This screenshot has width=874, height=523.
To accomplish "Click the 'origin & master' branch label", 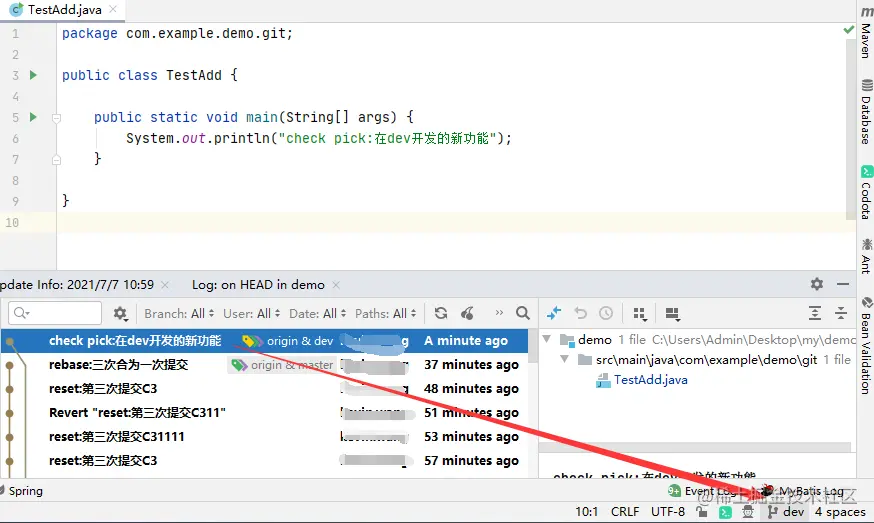I will (x=282, y=365).
